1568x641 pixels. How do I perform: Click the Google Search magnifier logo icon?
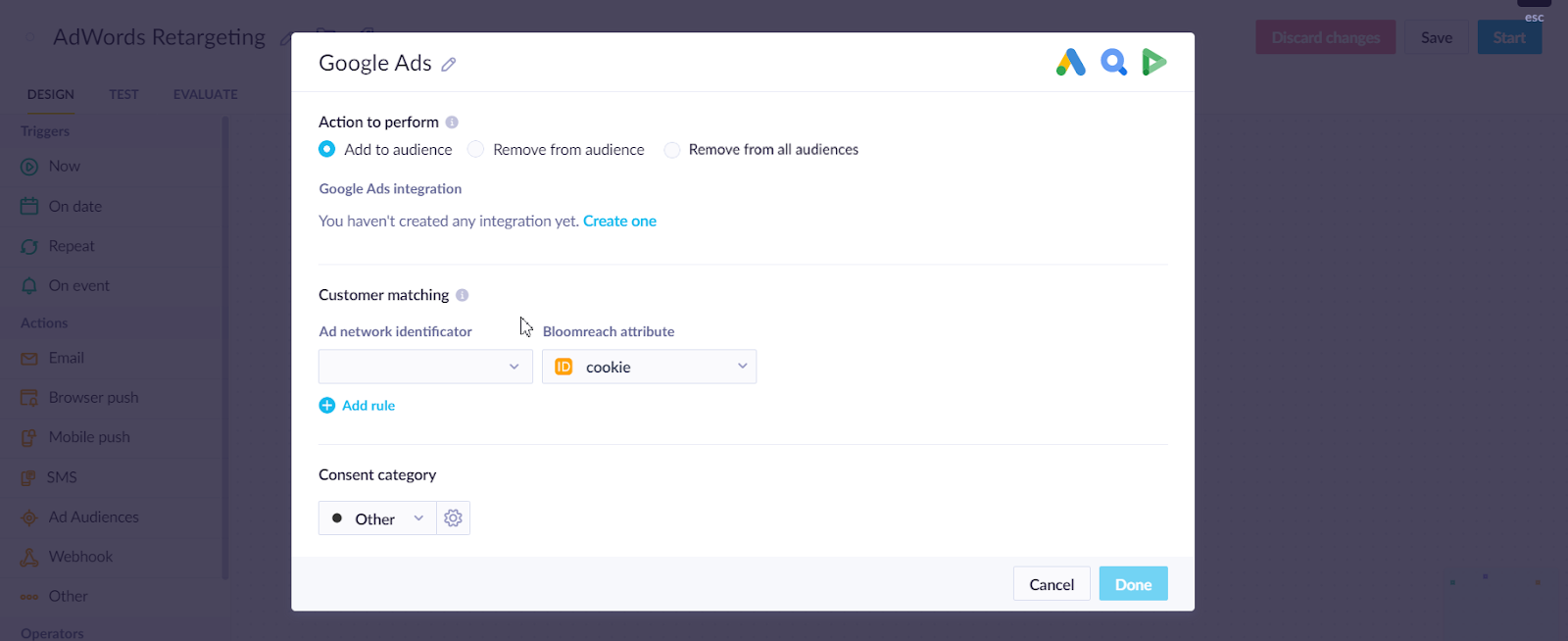click(1113, 63)
